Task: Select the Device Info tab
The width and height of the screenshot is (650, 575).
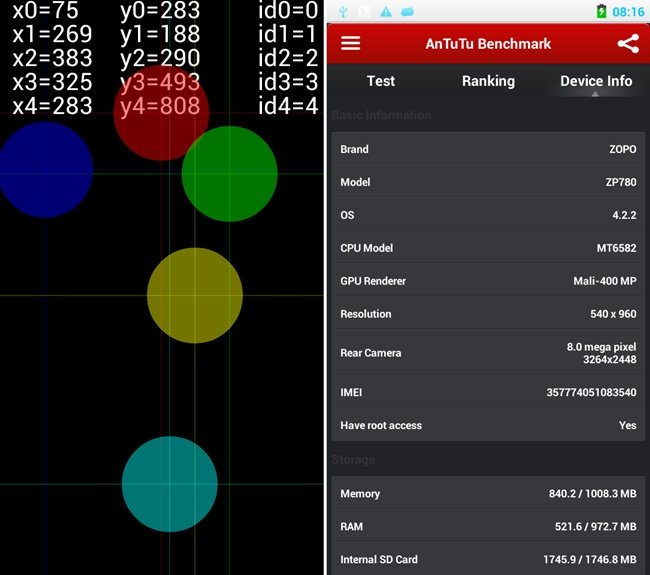Action: coord(596,81)
